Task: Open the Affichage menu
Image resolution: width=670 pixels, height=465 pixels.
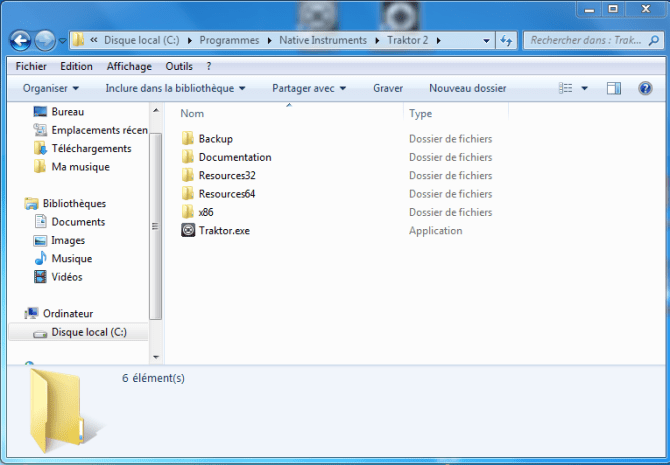Action: click(x=129, y=66)
